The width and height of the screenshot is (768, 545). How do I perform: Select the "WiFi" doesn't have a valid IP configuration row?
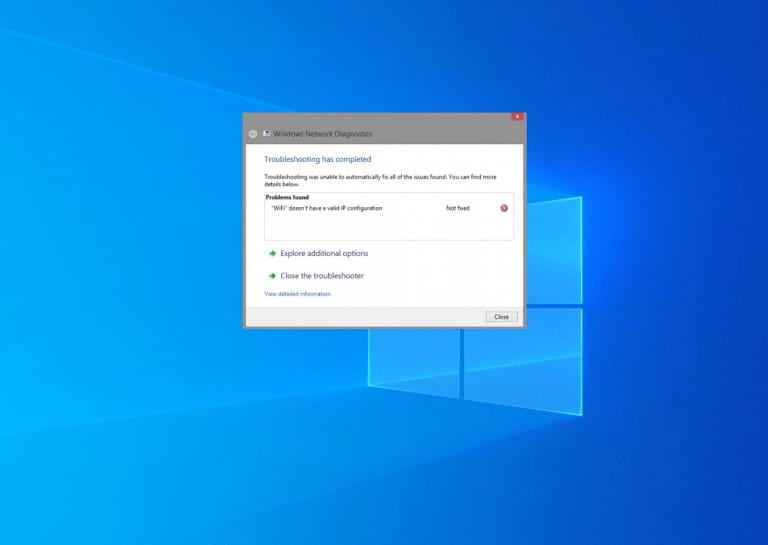pos(389,208)
